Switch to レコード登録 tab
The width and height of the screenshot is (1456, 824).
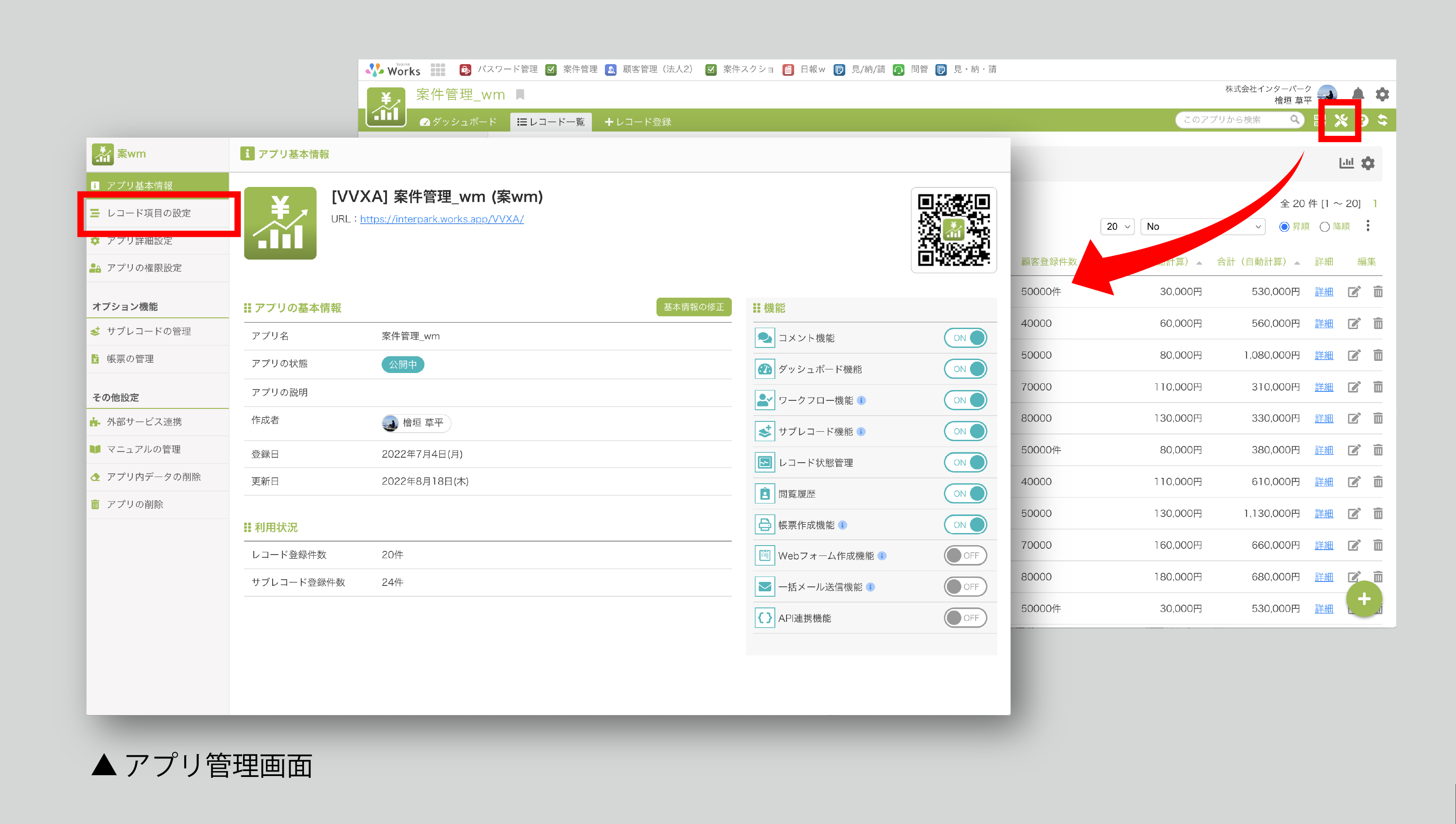638,121
